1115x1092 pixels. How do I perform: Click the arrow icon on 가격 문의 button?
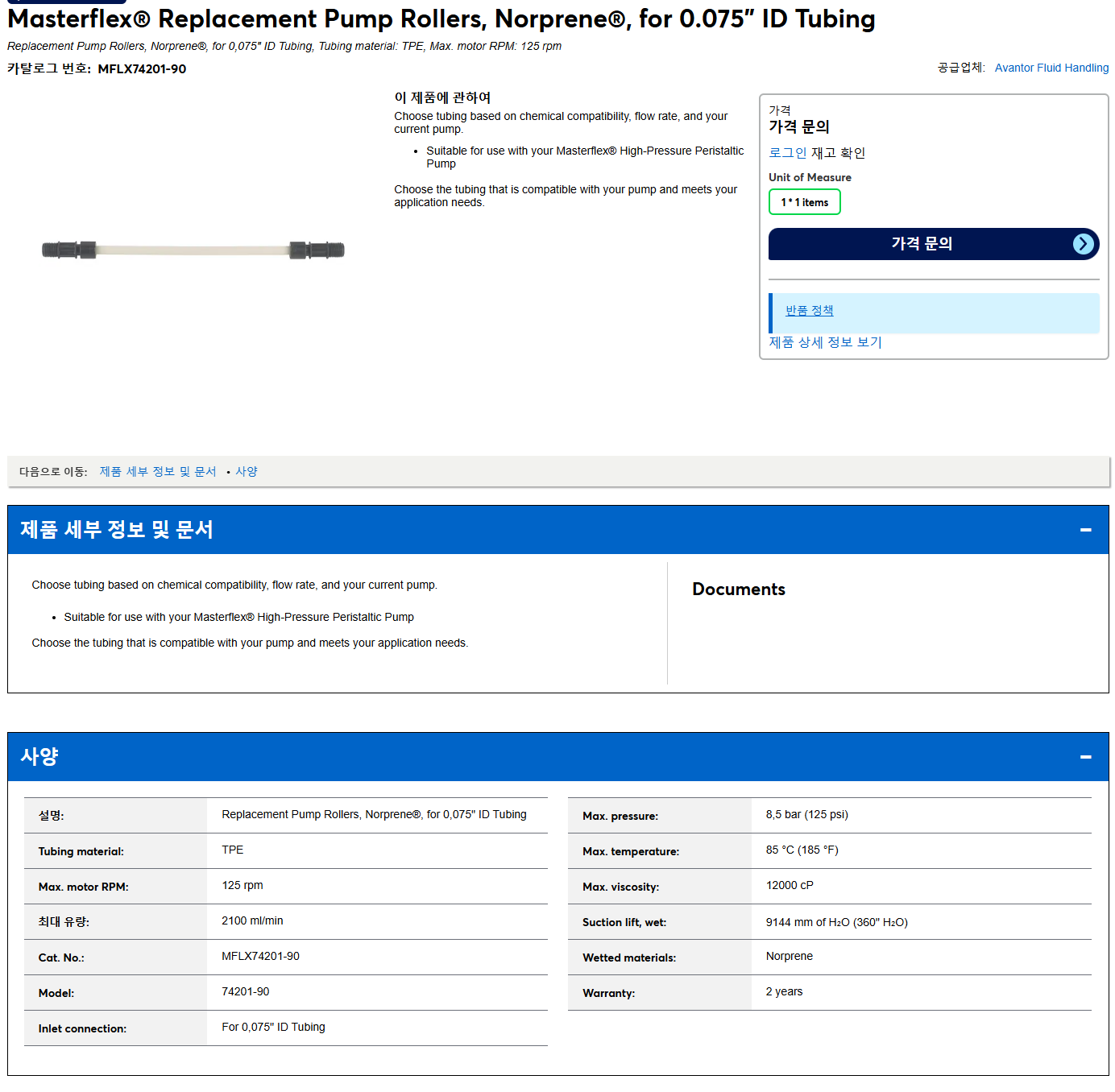coord(1084,244)
